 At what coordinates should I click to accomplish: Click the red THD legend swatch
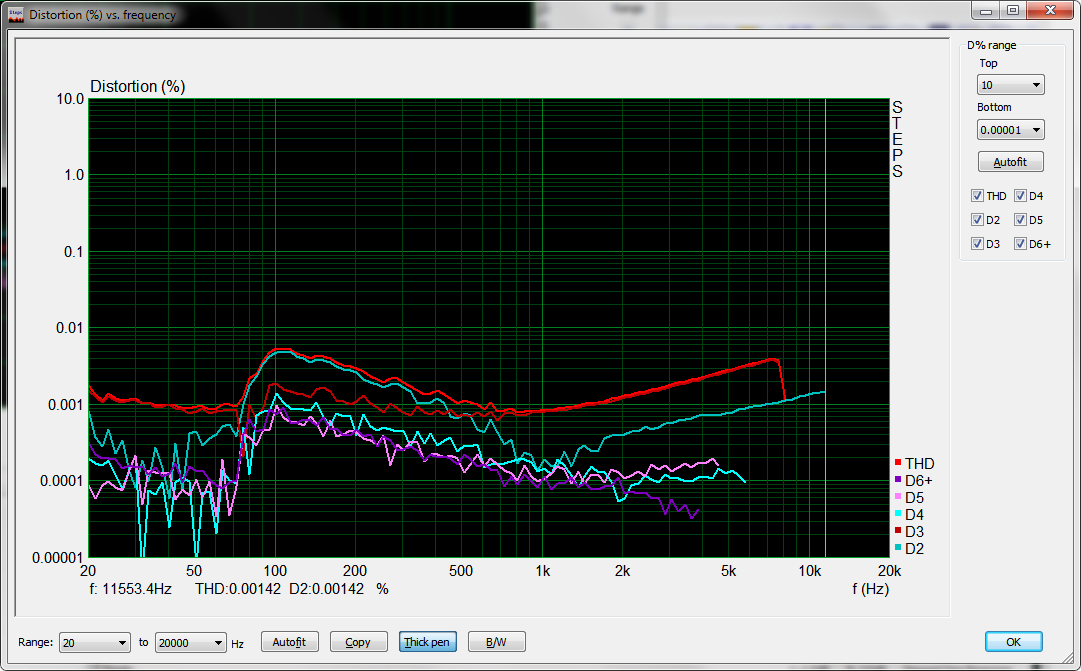point(898,463)
